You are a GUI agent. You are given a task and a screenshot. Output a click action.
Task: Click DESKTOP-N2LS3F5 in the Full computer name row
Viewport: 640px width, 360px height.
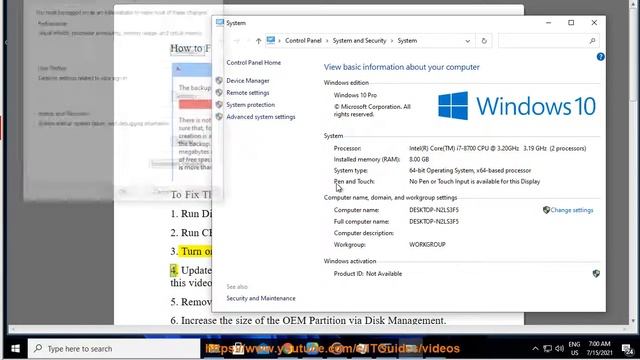tap(434, 222)
